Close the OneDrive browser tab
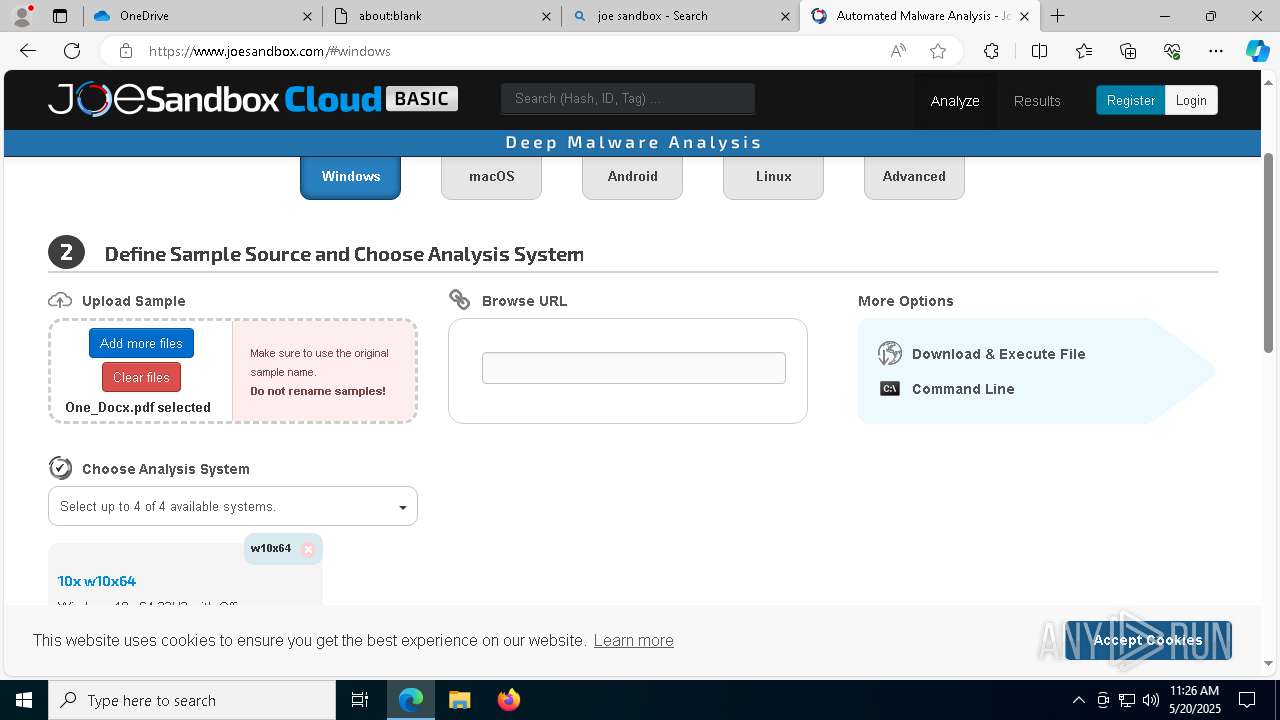 pos(308,16)
